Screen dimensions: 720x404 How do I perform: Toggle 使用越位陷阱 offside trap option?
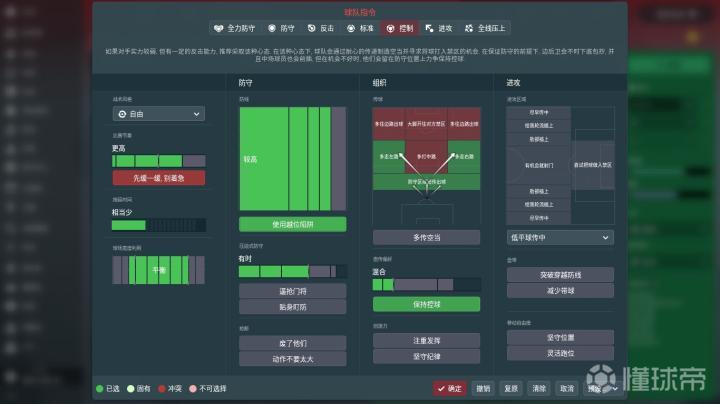(292, 224)
